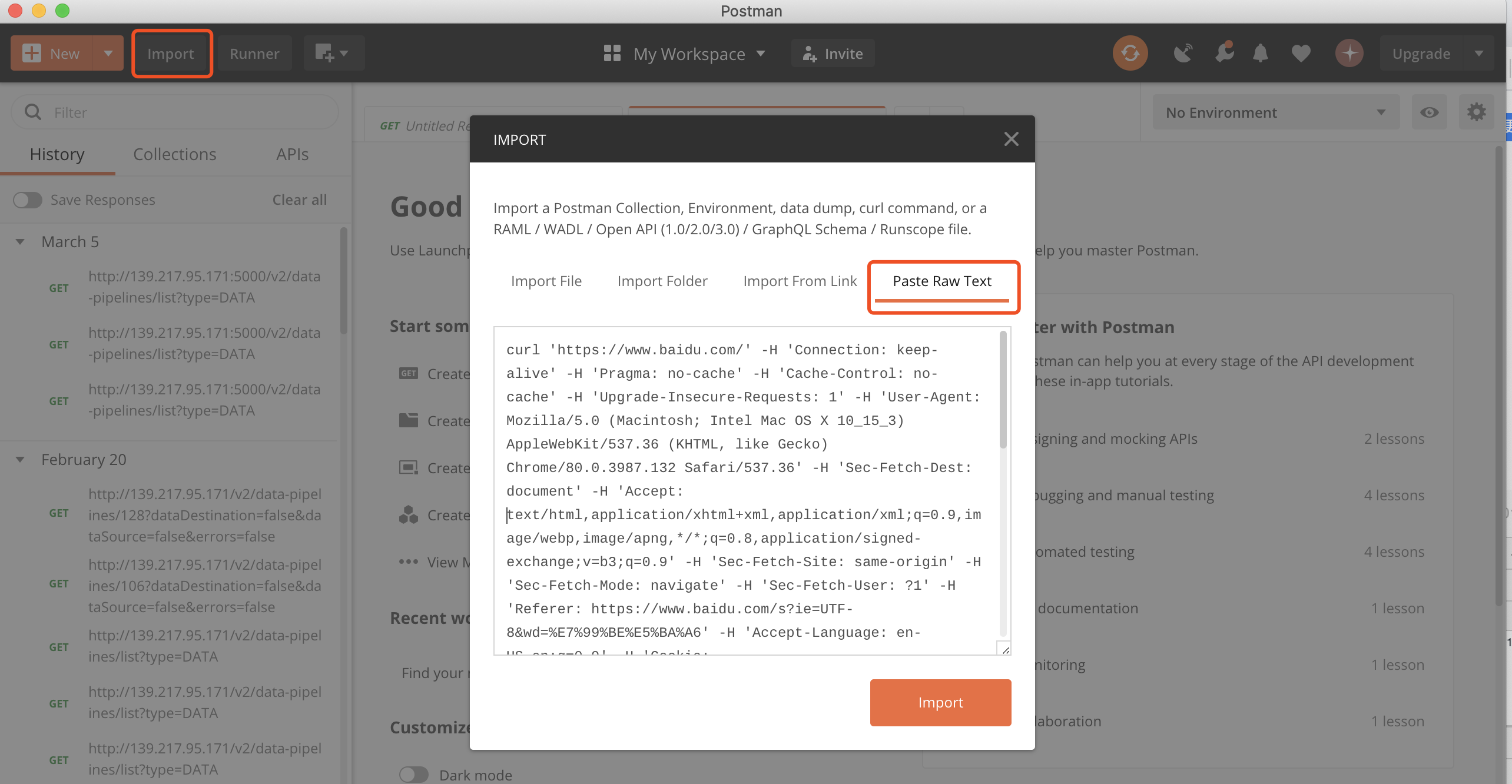The image size is (1512, 784).
Task: Open second March 5 GET request
Action: click(175, 344)
